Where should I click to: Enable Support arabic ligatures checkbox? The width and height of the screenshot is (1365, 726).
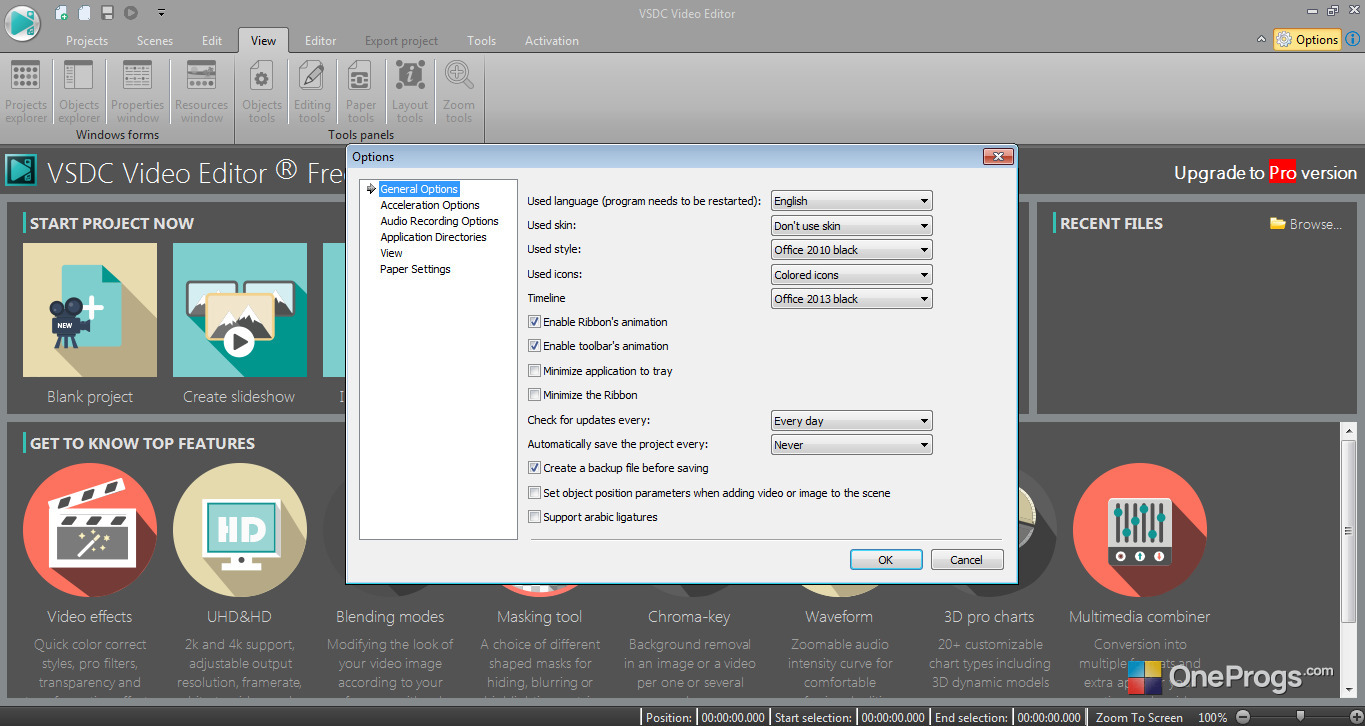[x=534, y=517]
